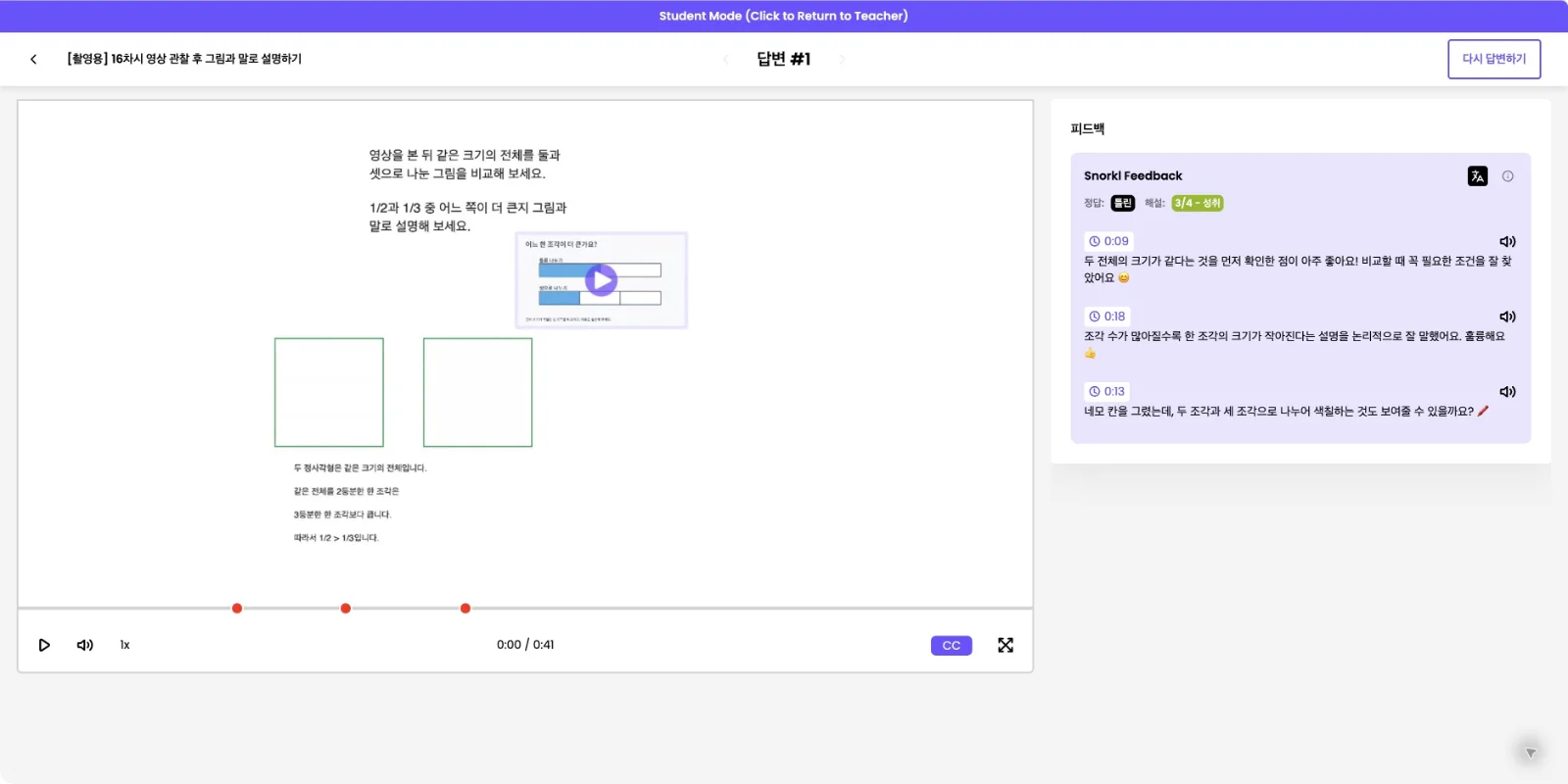1568x784 pixels.
Task: Jump to the 0:18 feedback timestamp
Action: pyautogui.click(x=1107, y=317)
